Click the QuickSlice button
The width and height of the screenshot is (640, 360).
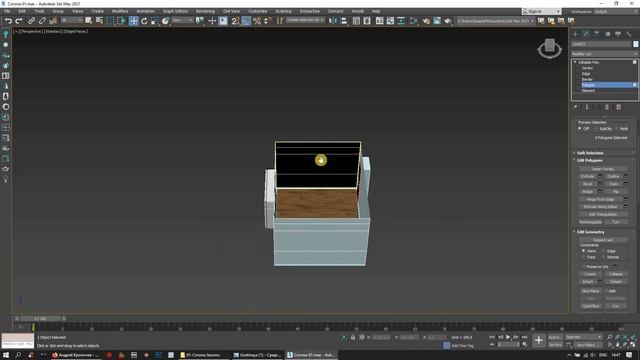591,306
